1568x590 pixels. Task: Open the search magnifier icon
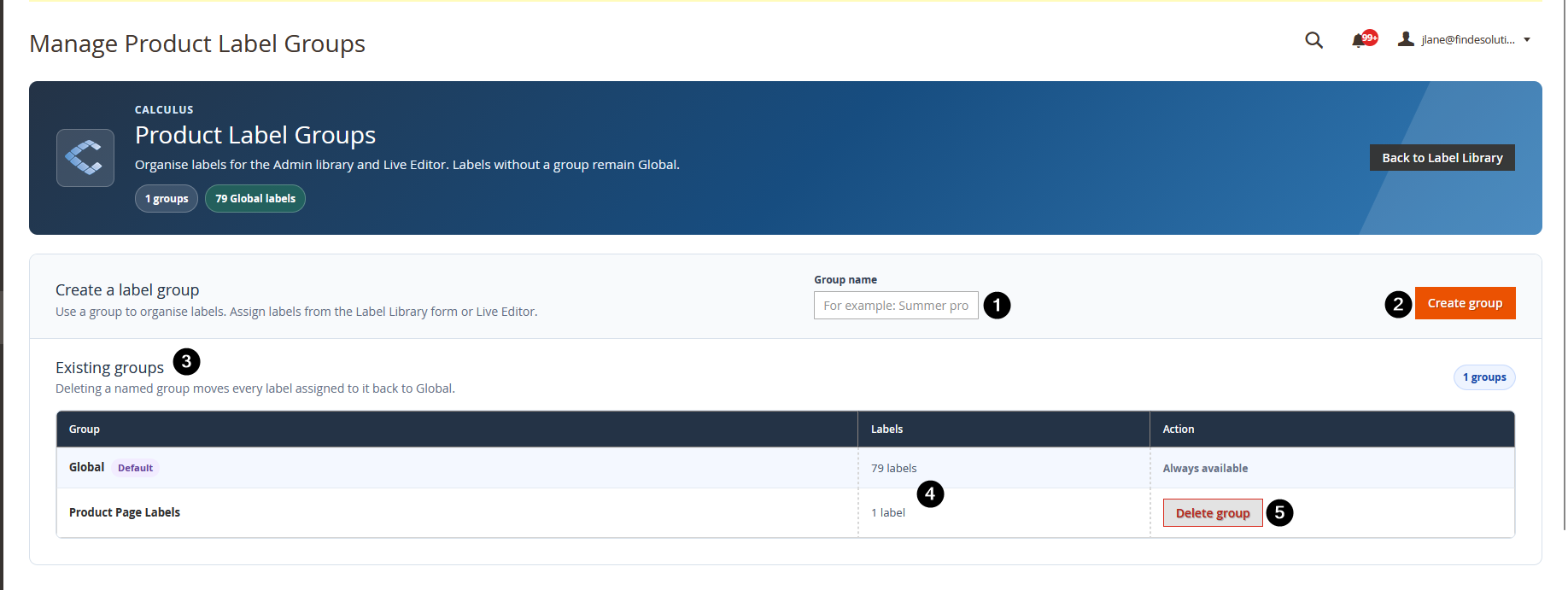tap(1313, 40)
